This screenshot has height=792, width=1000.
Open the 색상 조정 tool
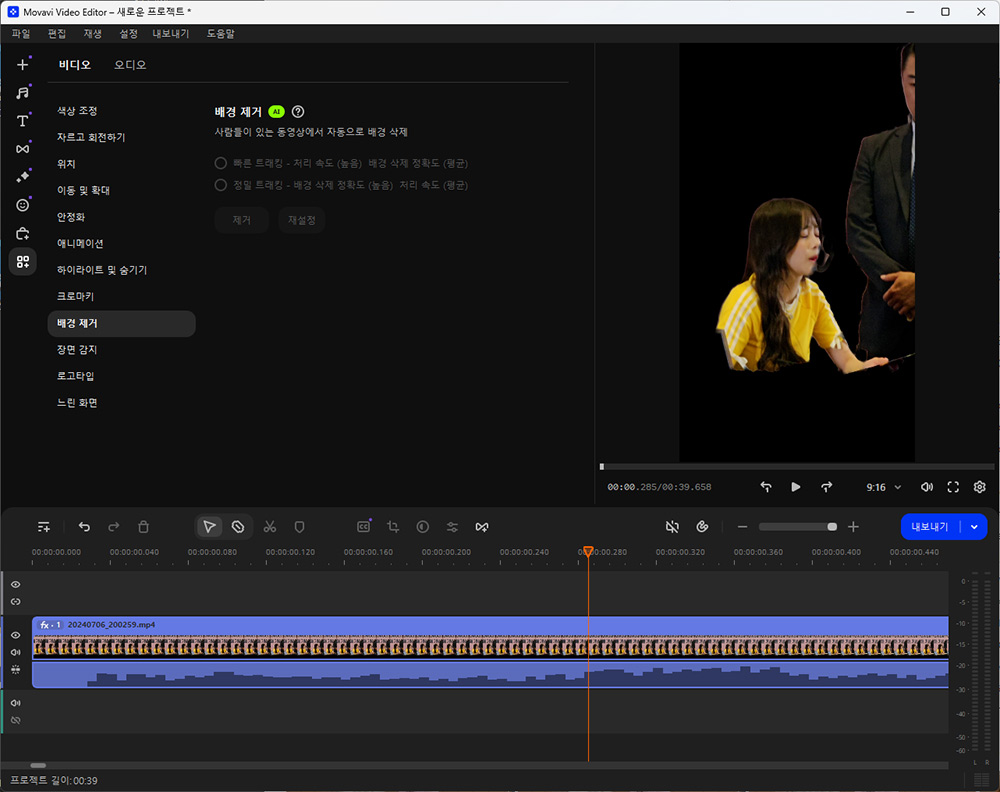click(x=77, y=111)
